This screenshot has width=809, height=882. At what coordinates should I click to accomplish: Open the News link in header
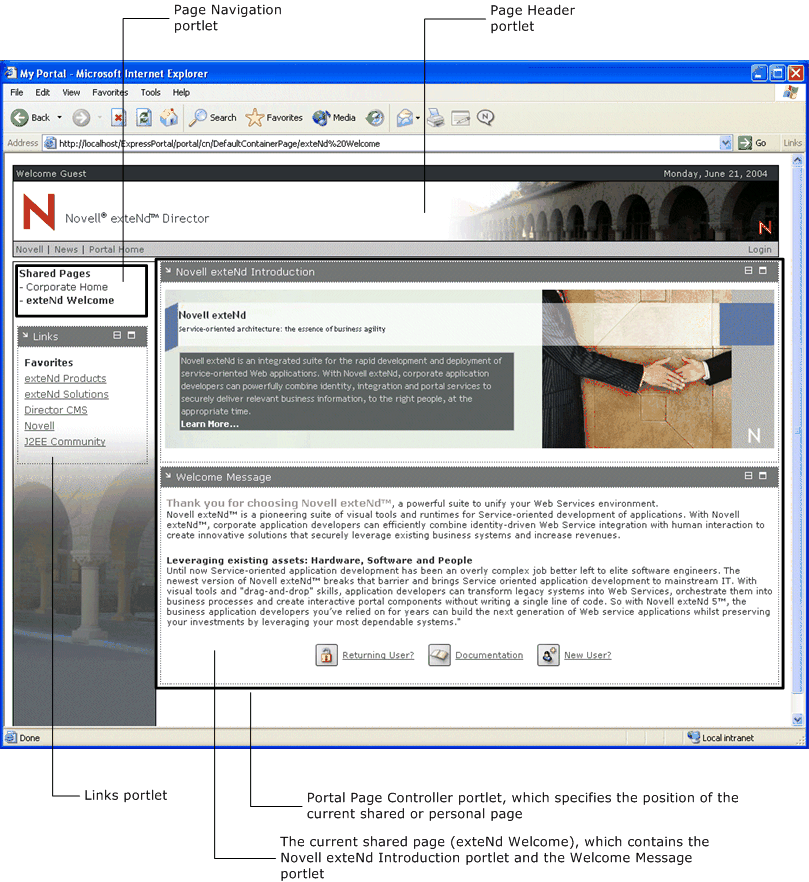[x=66, y=249]
